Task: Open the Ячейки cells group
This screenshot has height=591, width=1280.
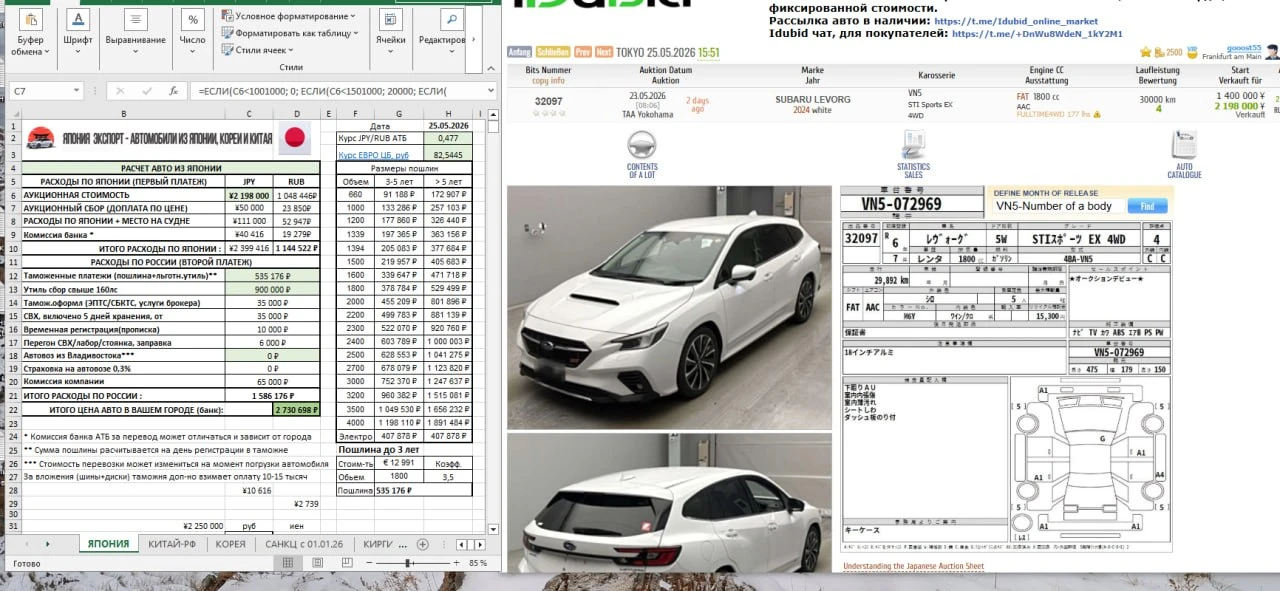Action: click(x=391, y=34)
